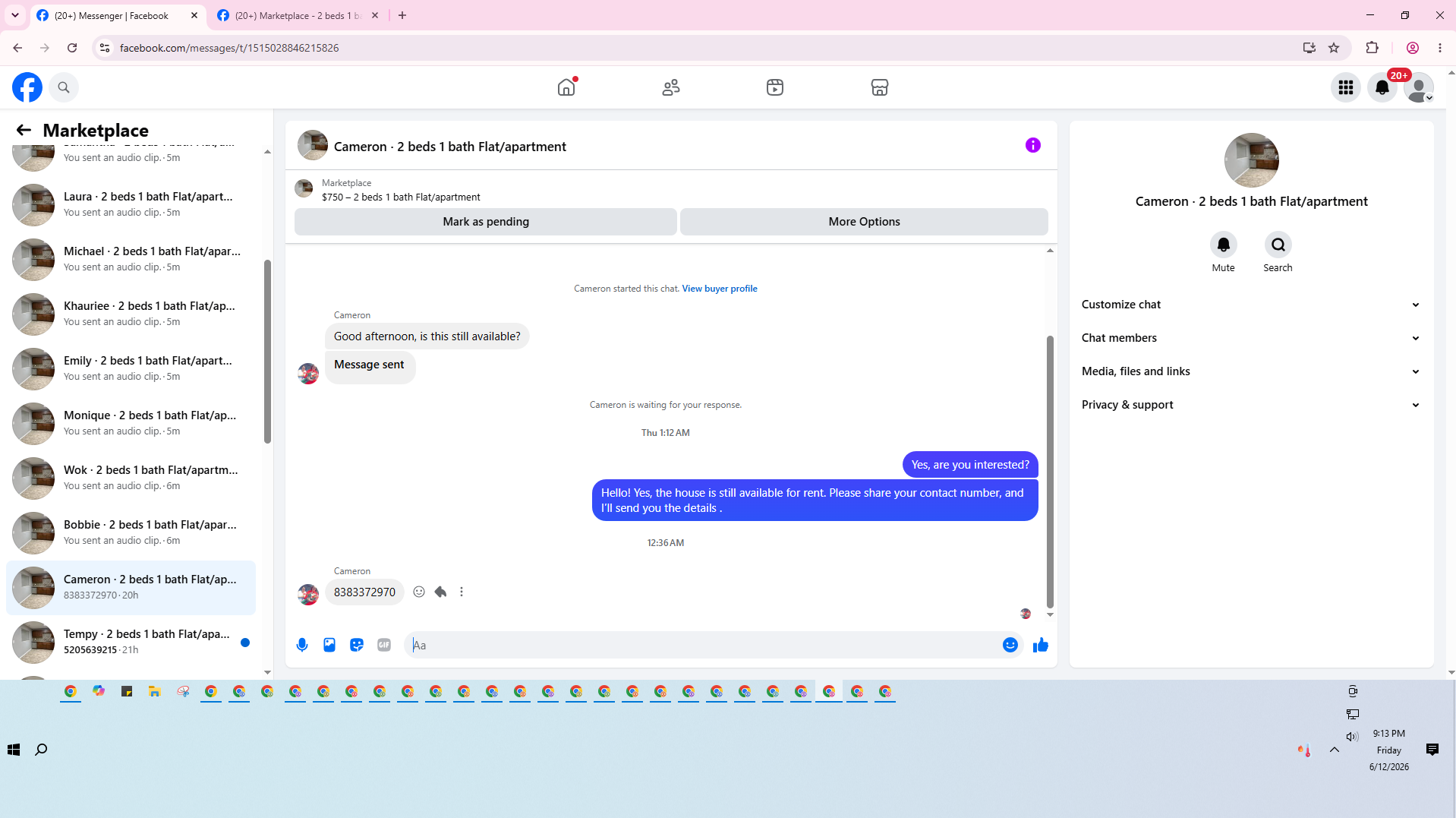This screenshot has width=1456, height=818.
Task: Bookmark this page with the star icon
Action: (x=1334, y=48)
